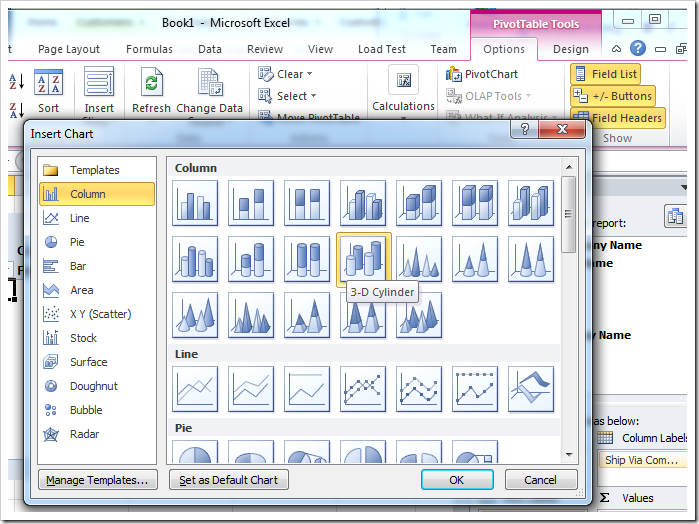The image size is (699, 524).
Task: Choose the basic Line chart thumbnail
Action: 195,389
